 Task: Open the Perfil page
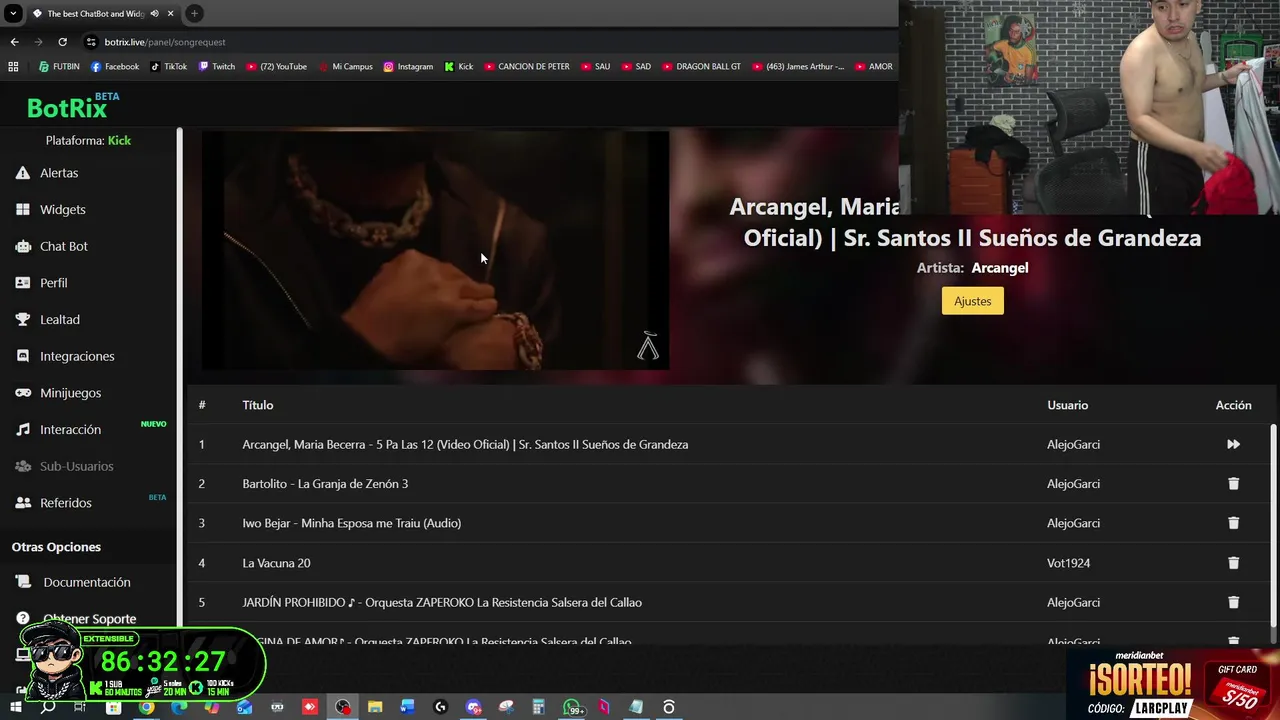coord(53,283)
